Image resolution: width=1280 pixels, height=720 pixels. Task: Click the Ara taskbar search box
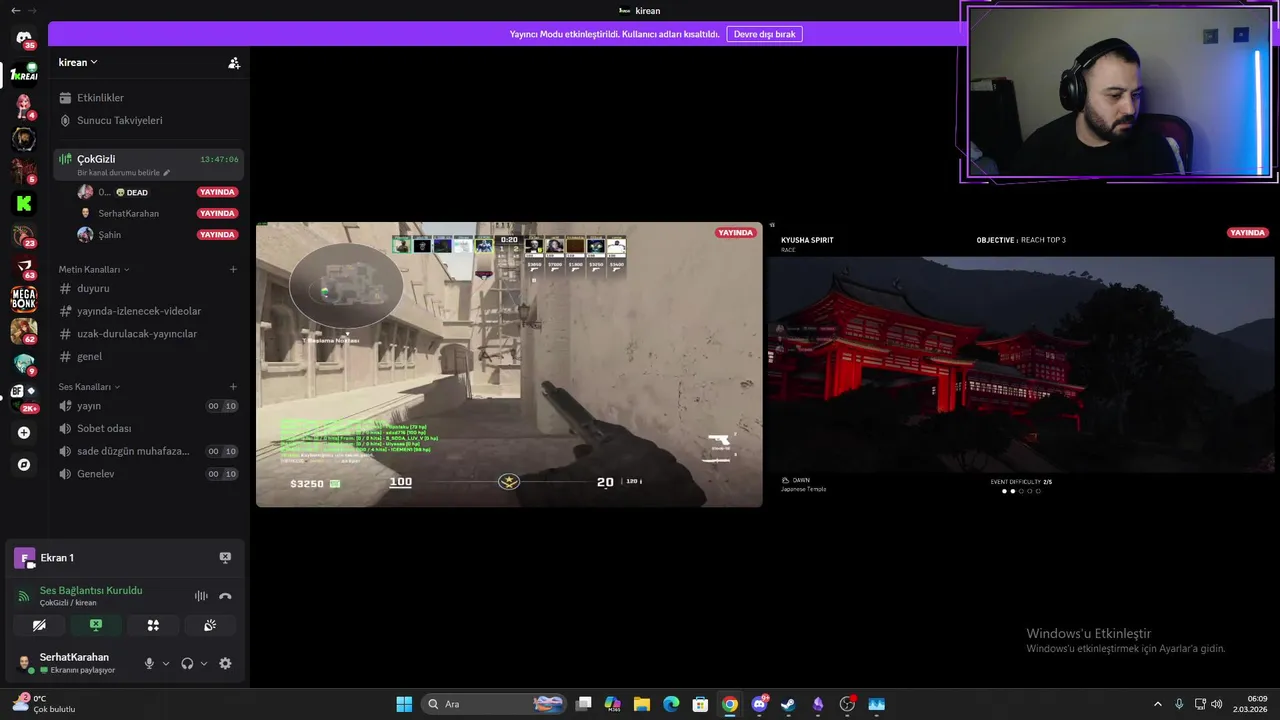click(x=495, y=704)
